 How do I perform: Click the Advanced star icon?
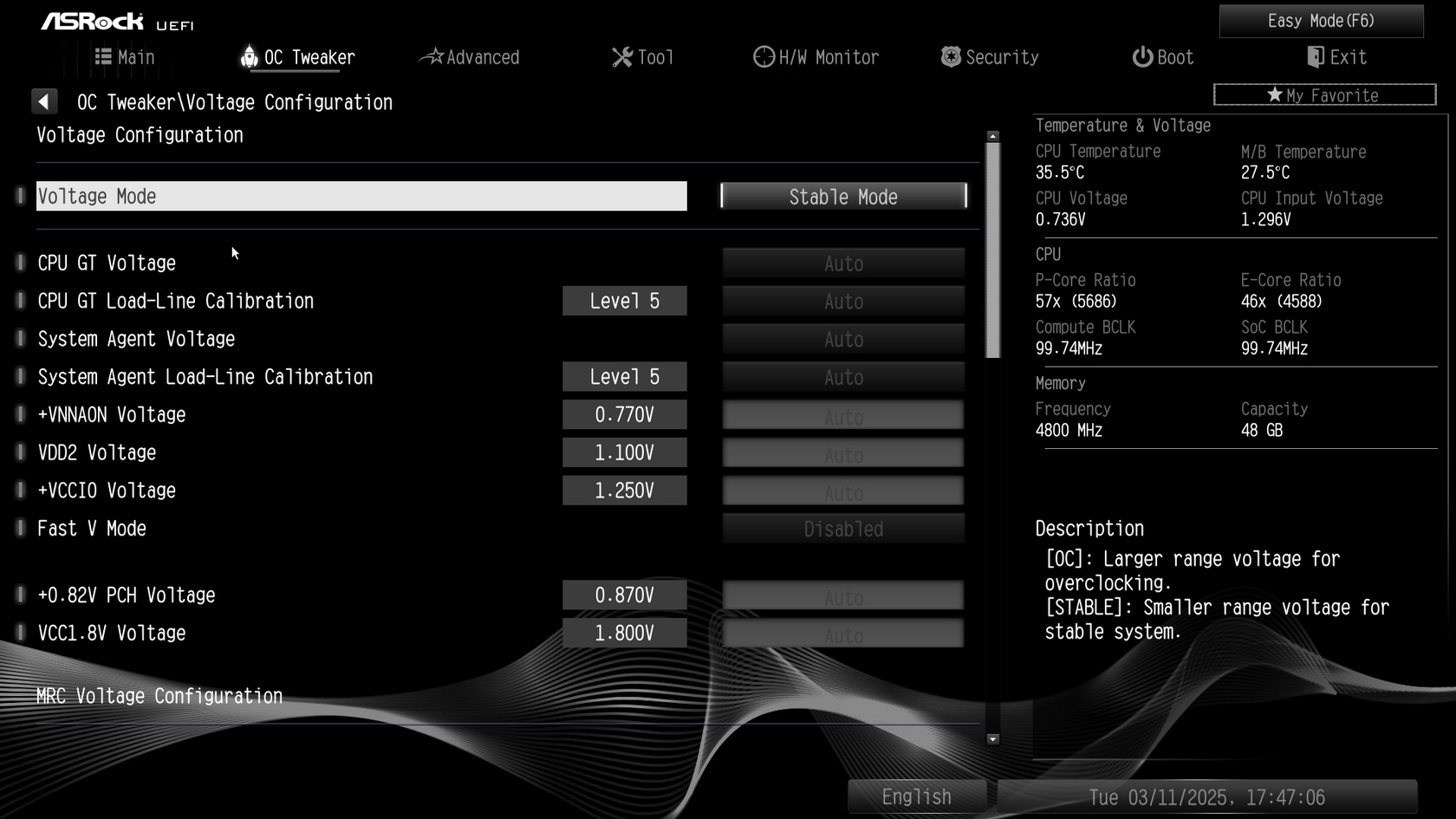click(x=432, y=56)
